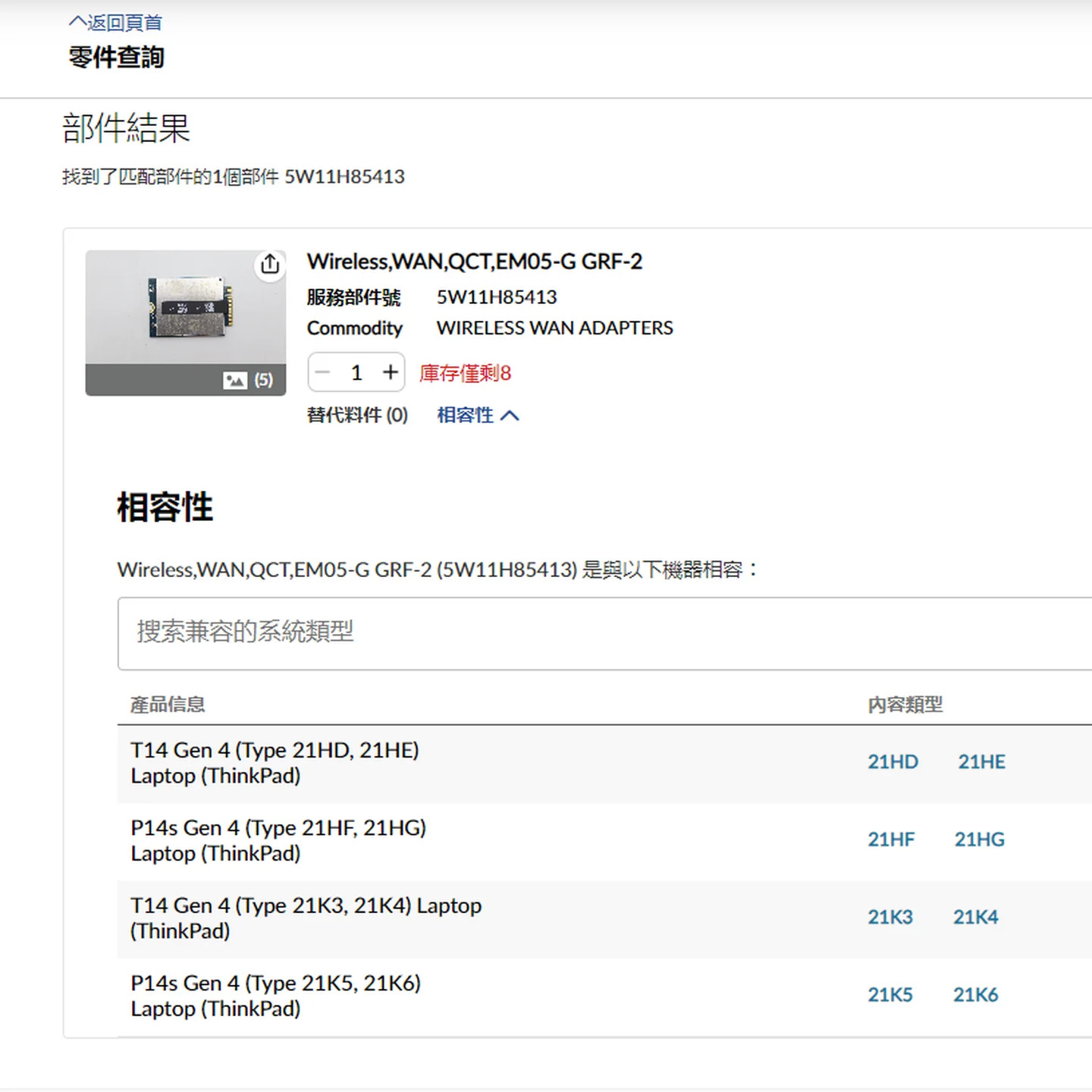Focus the 搜索兼容的系統類型 search field

click(x=604, y=633)
